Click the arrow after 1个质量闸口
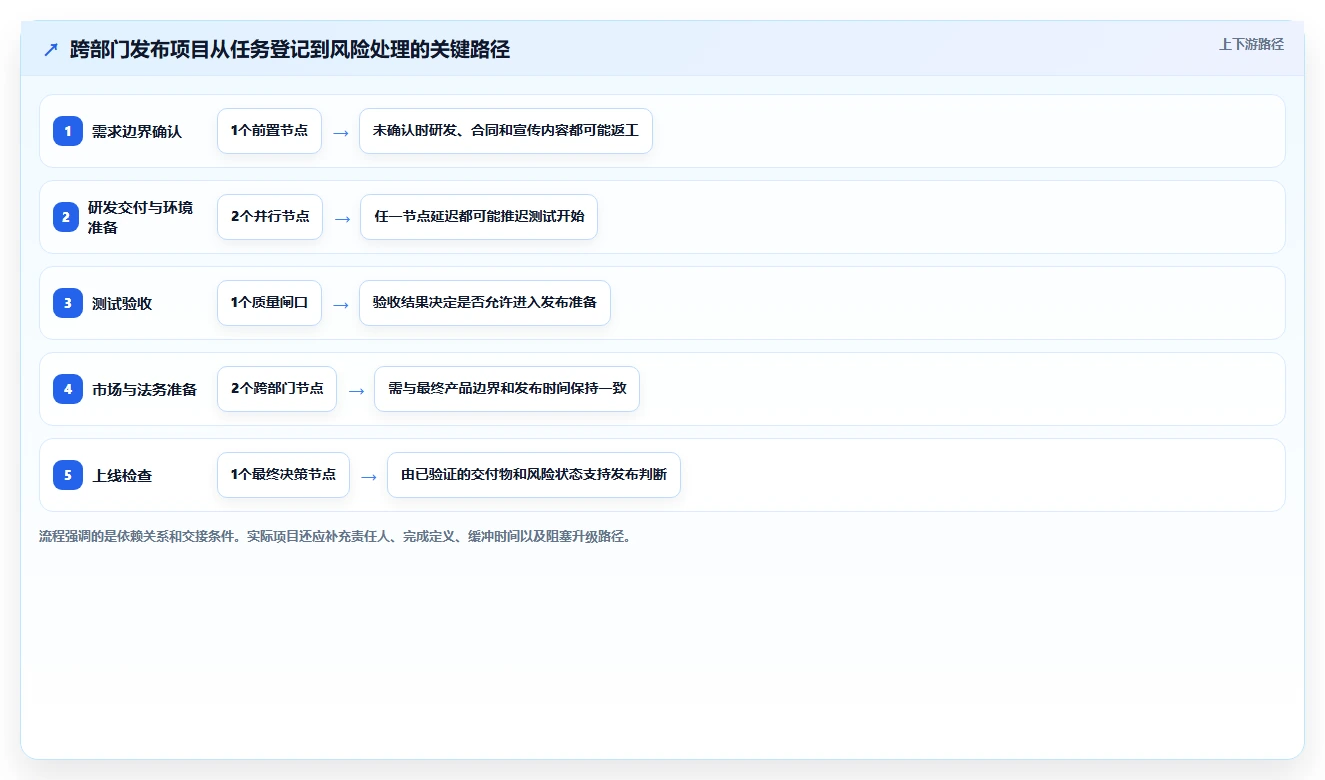 341,304
